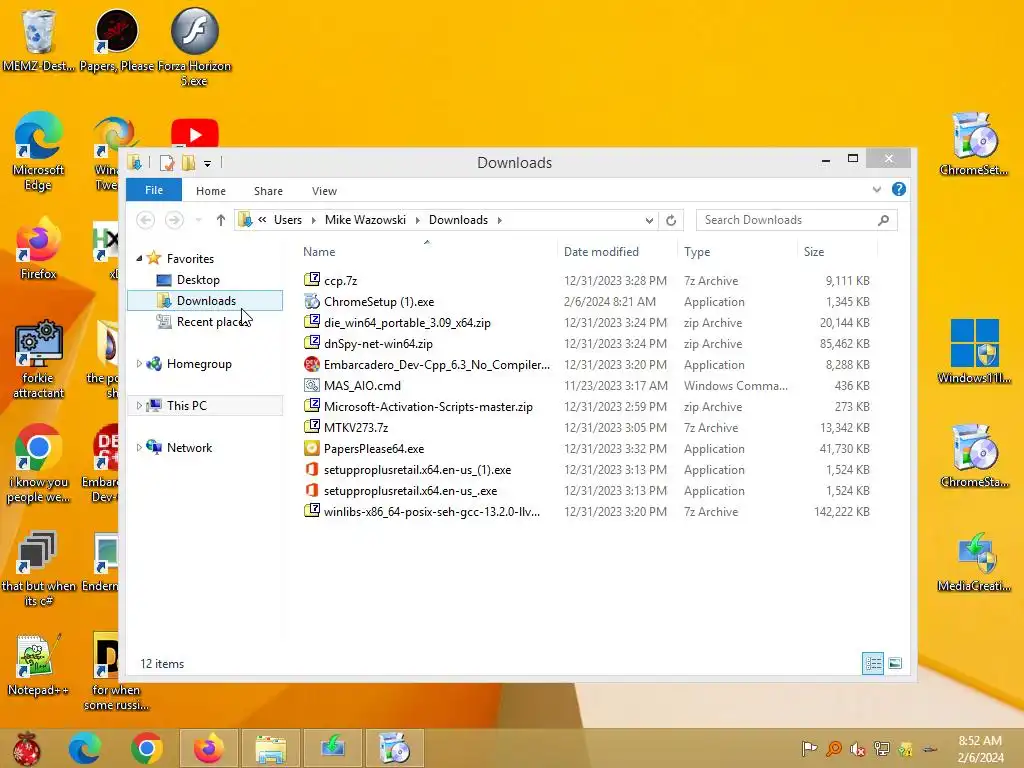
Task: Sort by Type column header
Action: click(x=737, y=251)
